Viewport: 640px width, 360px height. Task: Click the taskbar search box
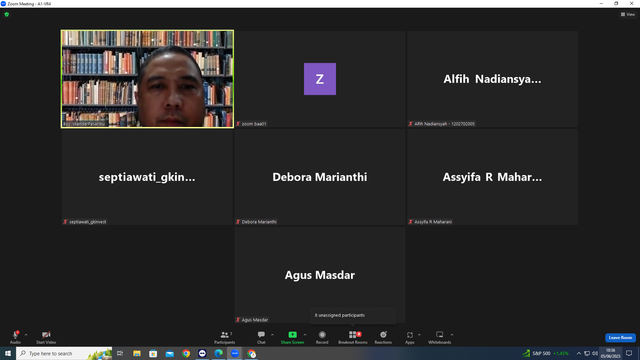click(x=64, y=353)
